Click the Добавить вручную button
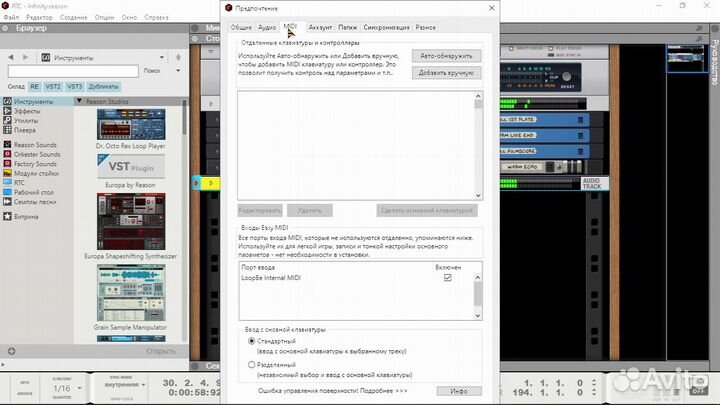 pyautogui.click(x=446, y=72)
